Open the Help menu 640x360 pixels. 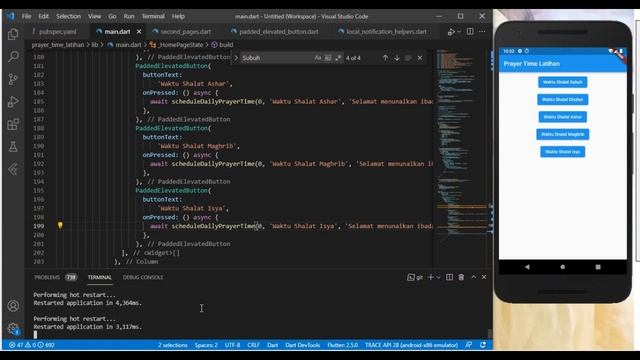coord(178,16)
